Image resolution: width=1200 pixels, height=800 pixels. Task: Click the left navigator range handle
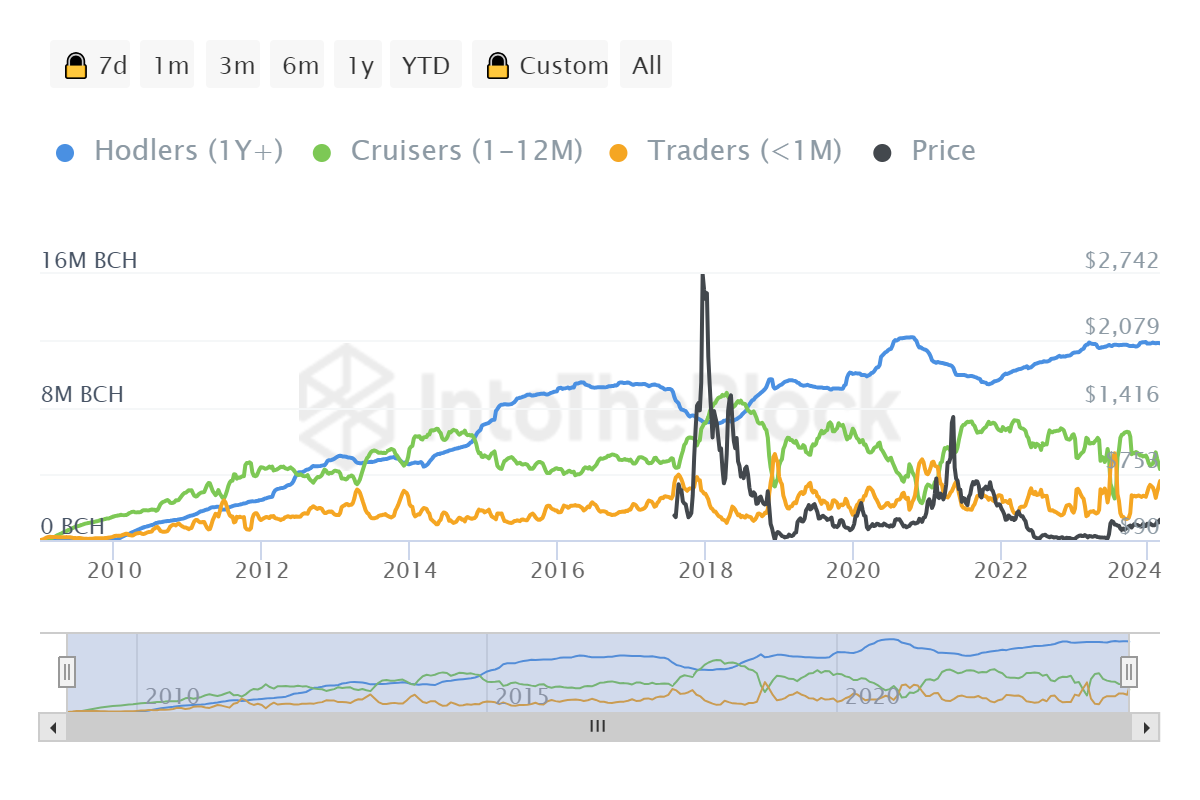pos(67,671)
